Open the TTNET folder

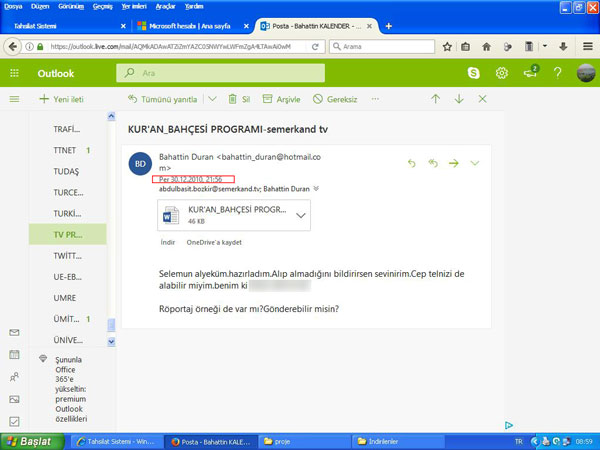click(67, 150)
